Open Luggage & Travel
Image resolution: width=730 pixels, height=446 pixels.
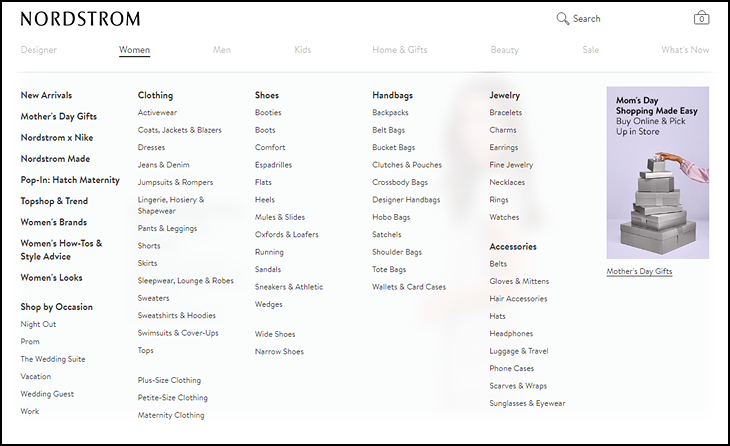(518, 351)
